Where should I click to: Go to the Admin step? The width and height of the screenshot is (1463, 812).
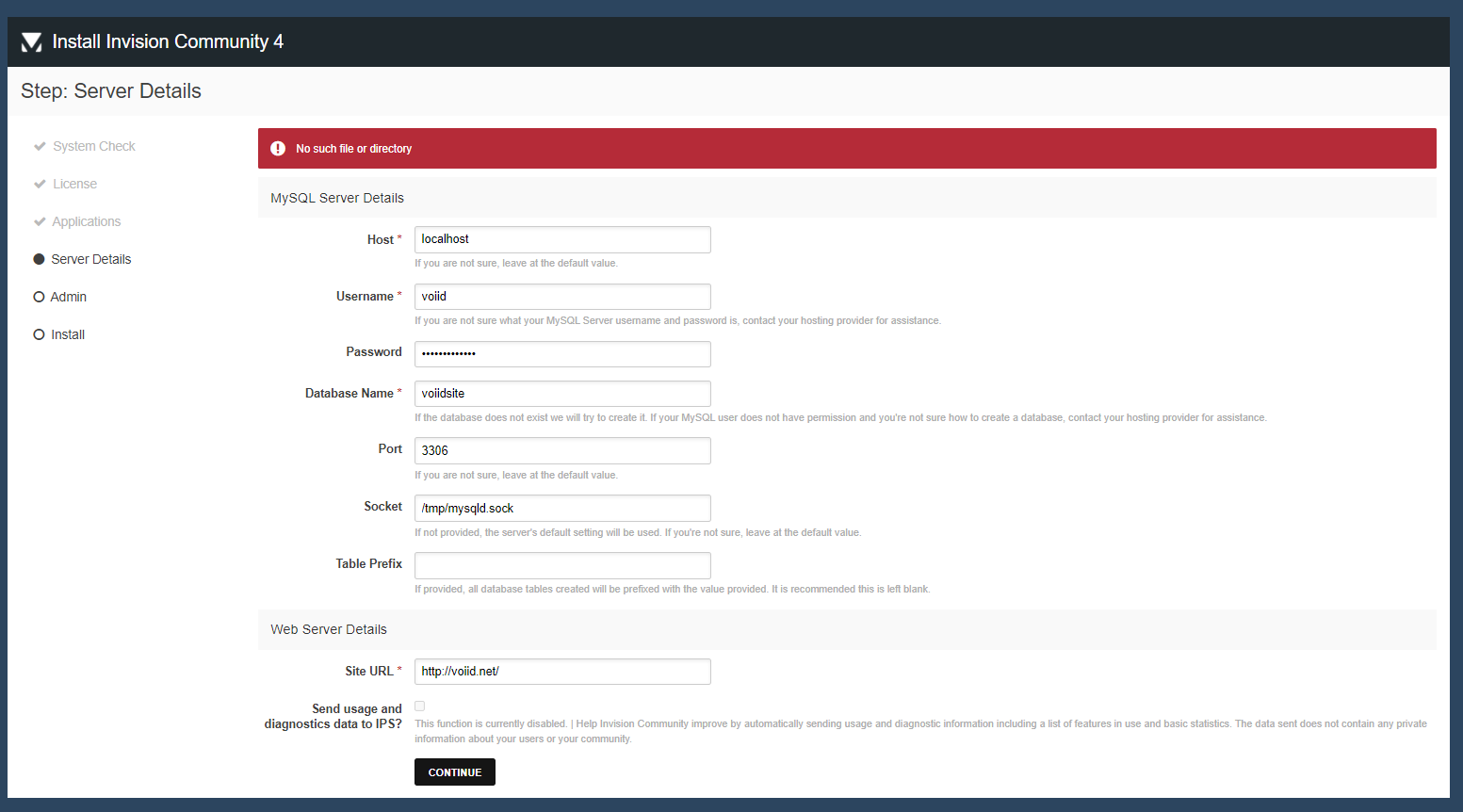coord(69,297)
